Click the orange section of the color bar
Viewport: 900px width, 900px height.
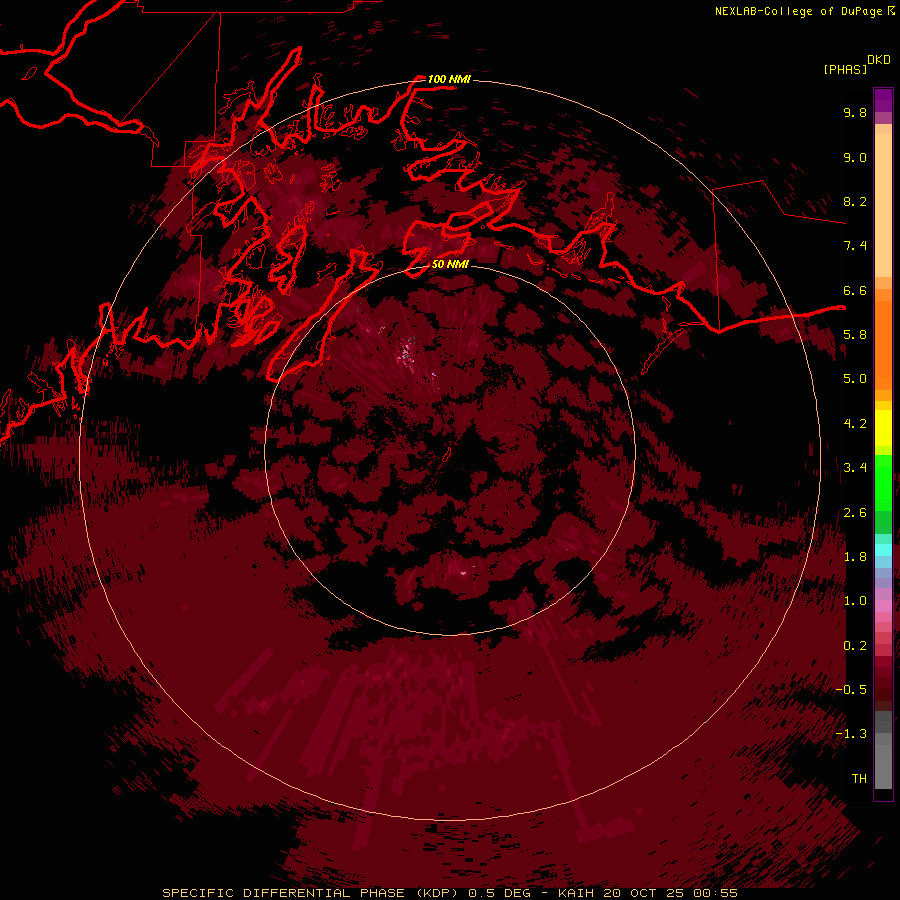pyautogui.click(x=883, y=344)
